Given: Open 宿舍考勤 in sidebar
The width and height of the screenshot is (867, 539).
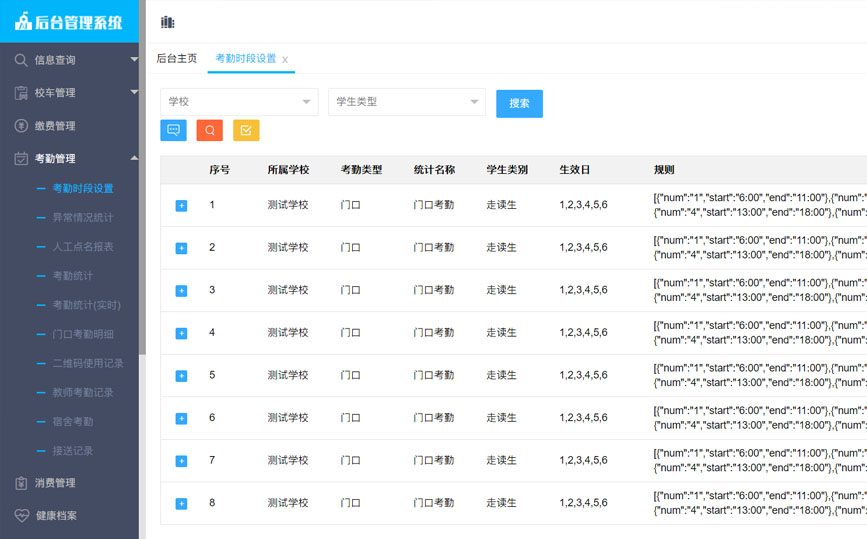Looking at the screenshot, I should point(73,422).
